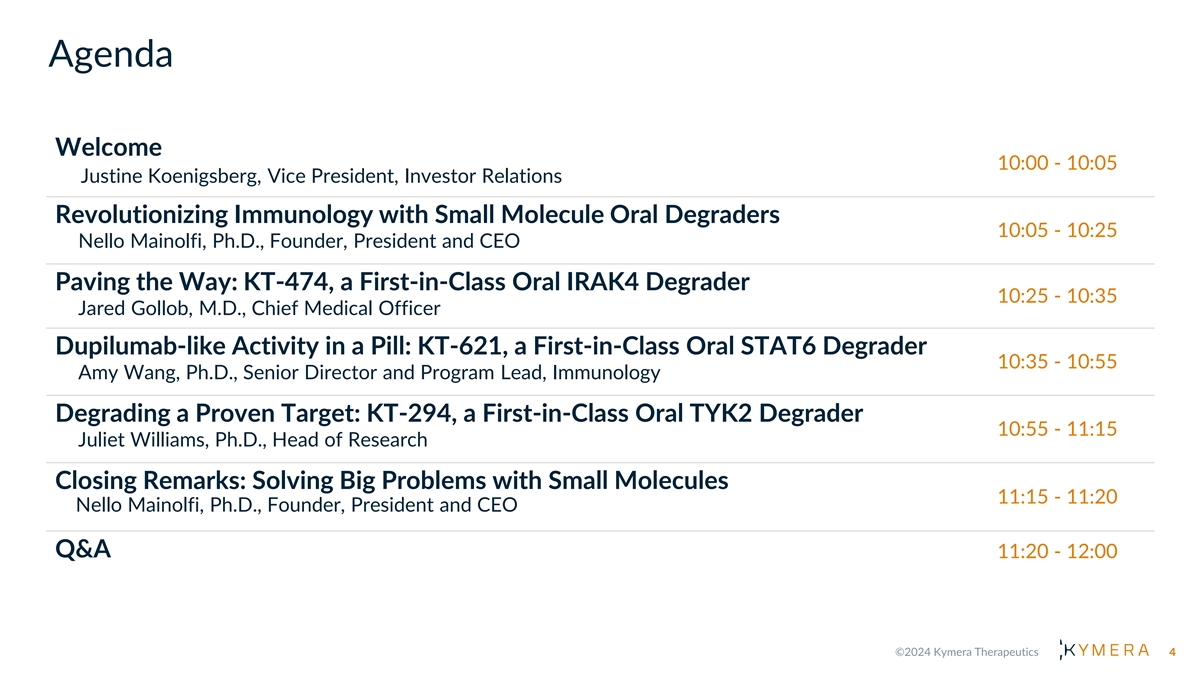Select the KT-294 TYK2 Degrader heading

pos(459,413)
